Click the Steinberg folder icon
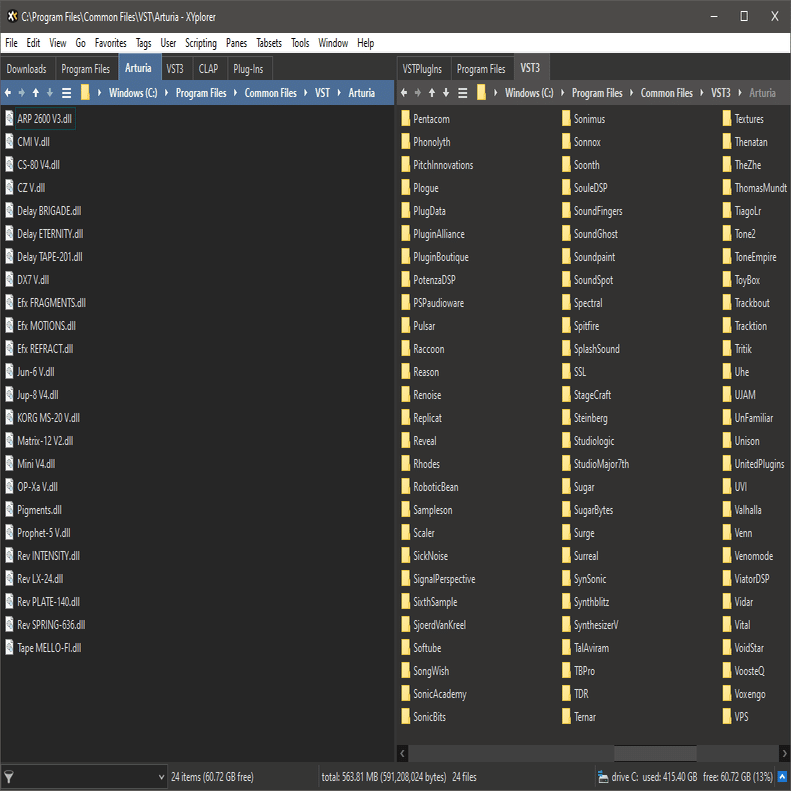 (567, 418)
